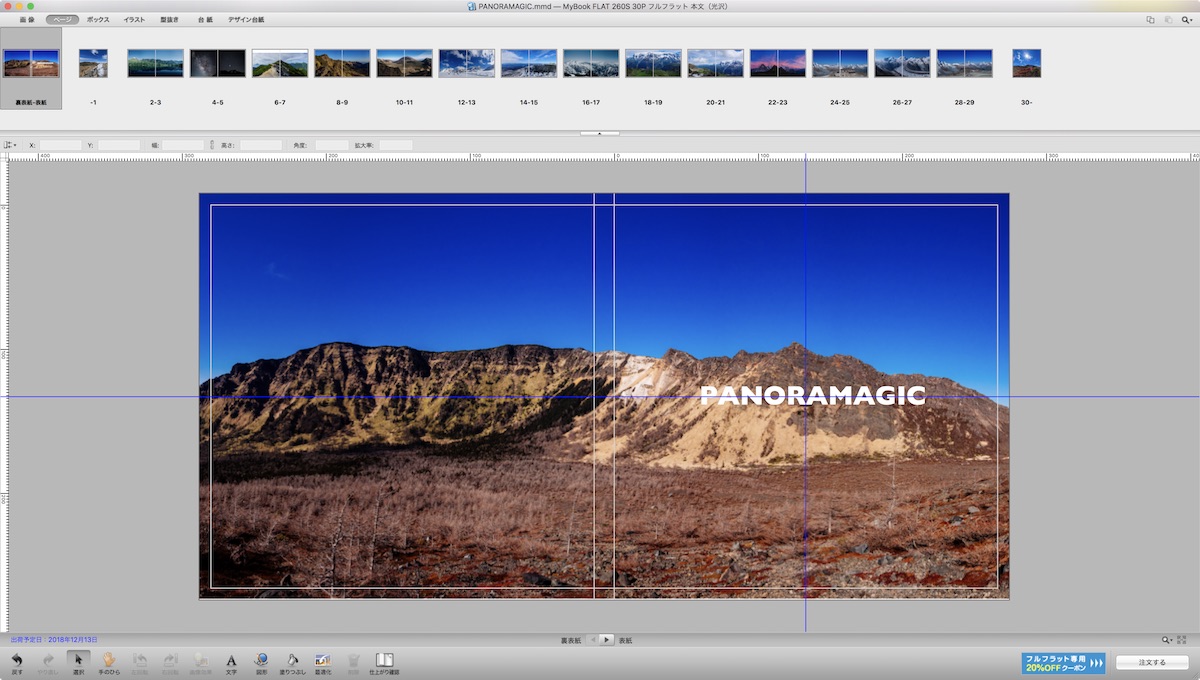Click the 削除 trash can icon
1200x680 pixels.
[353, 660]
